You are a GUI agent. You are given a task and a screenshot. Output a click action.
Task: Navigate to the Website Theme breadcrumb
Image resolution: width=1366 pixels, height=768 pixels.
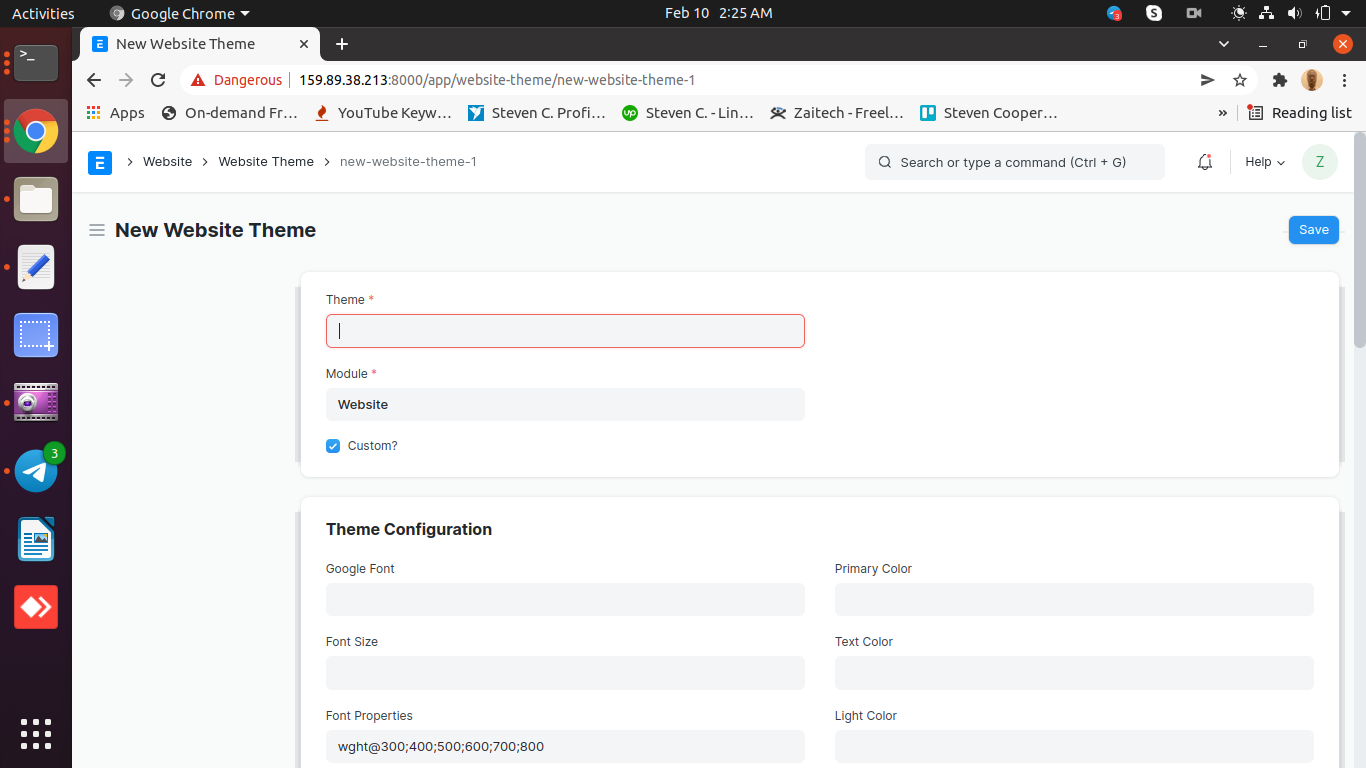[x=265, y=161]
